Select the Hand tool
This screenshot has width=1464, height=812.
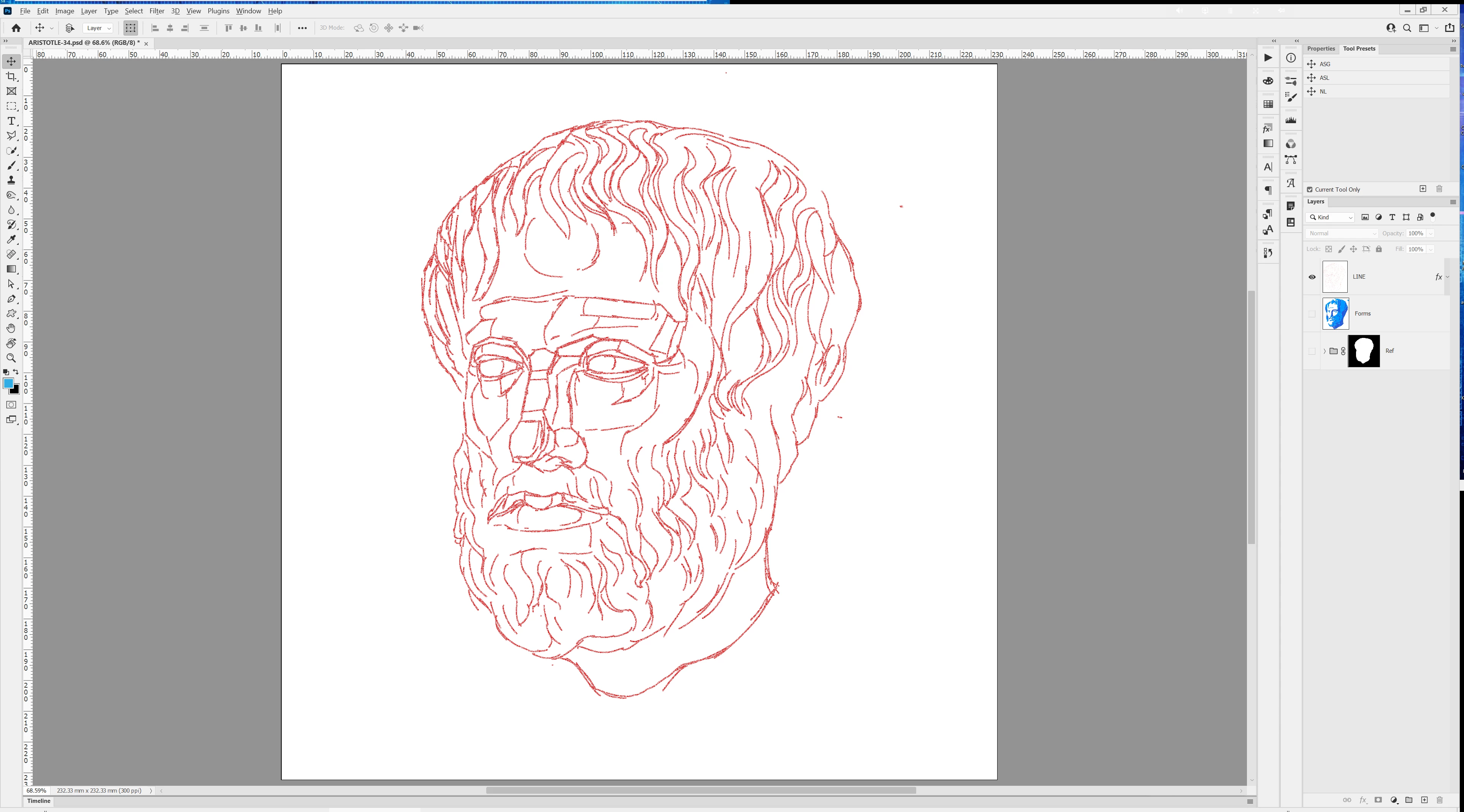pos(11,328)
